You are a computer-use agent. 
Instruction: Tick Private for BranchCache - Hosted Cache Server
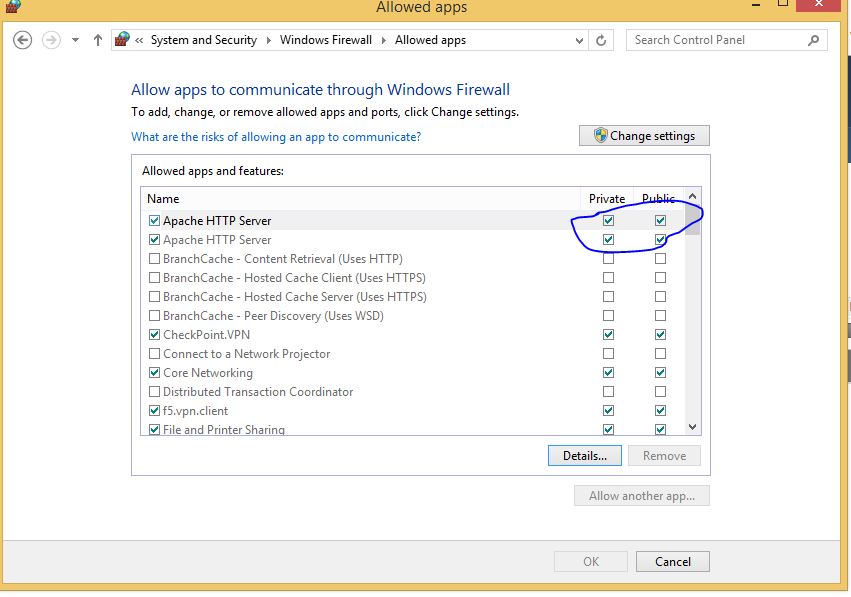click(x=608, y=297)
